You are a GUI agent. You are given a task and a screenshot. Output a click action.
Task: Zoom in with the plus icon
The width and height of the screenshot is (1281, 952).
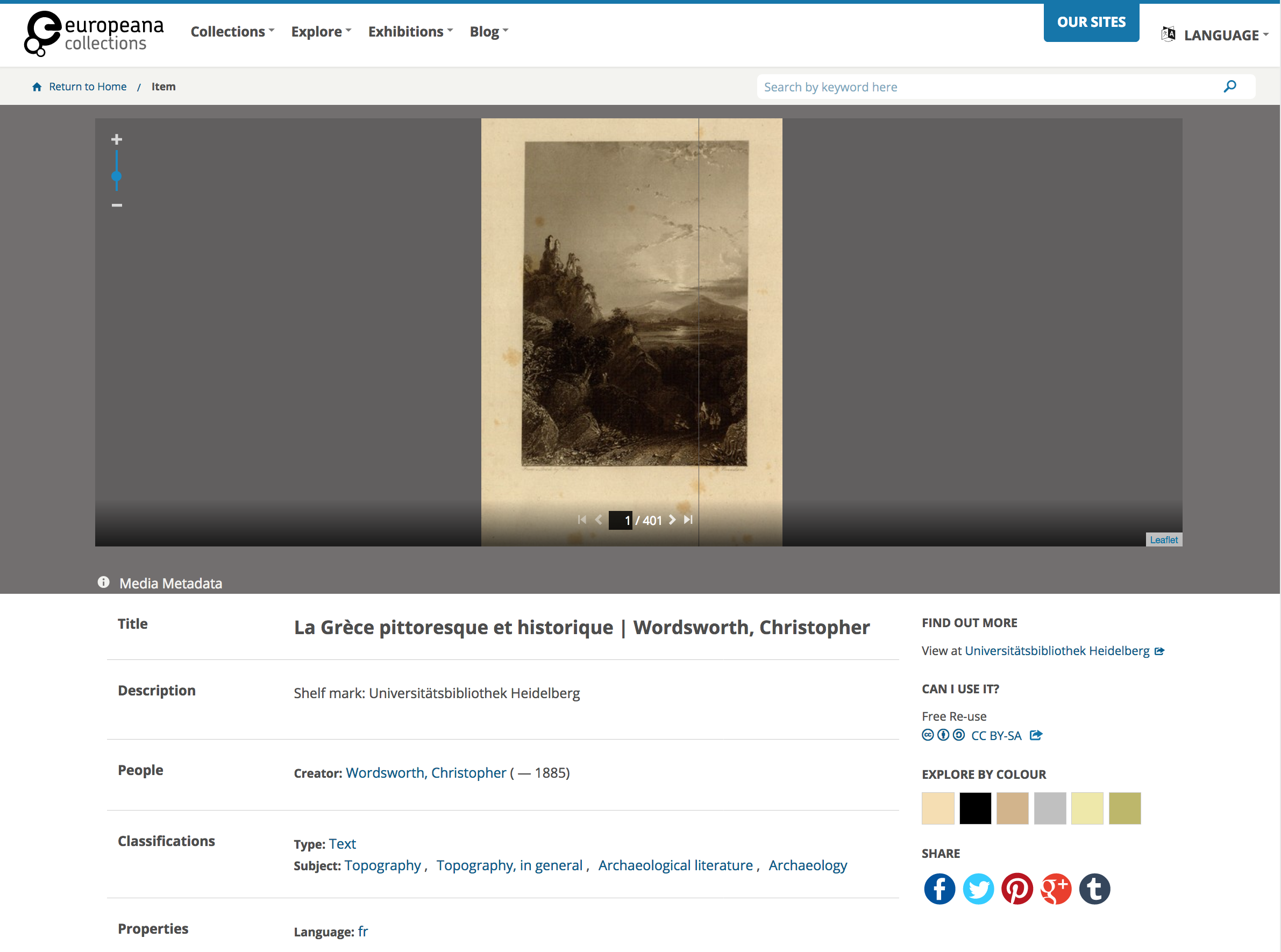pos(116,139)
